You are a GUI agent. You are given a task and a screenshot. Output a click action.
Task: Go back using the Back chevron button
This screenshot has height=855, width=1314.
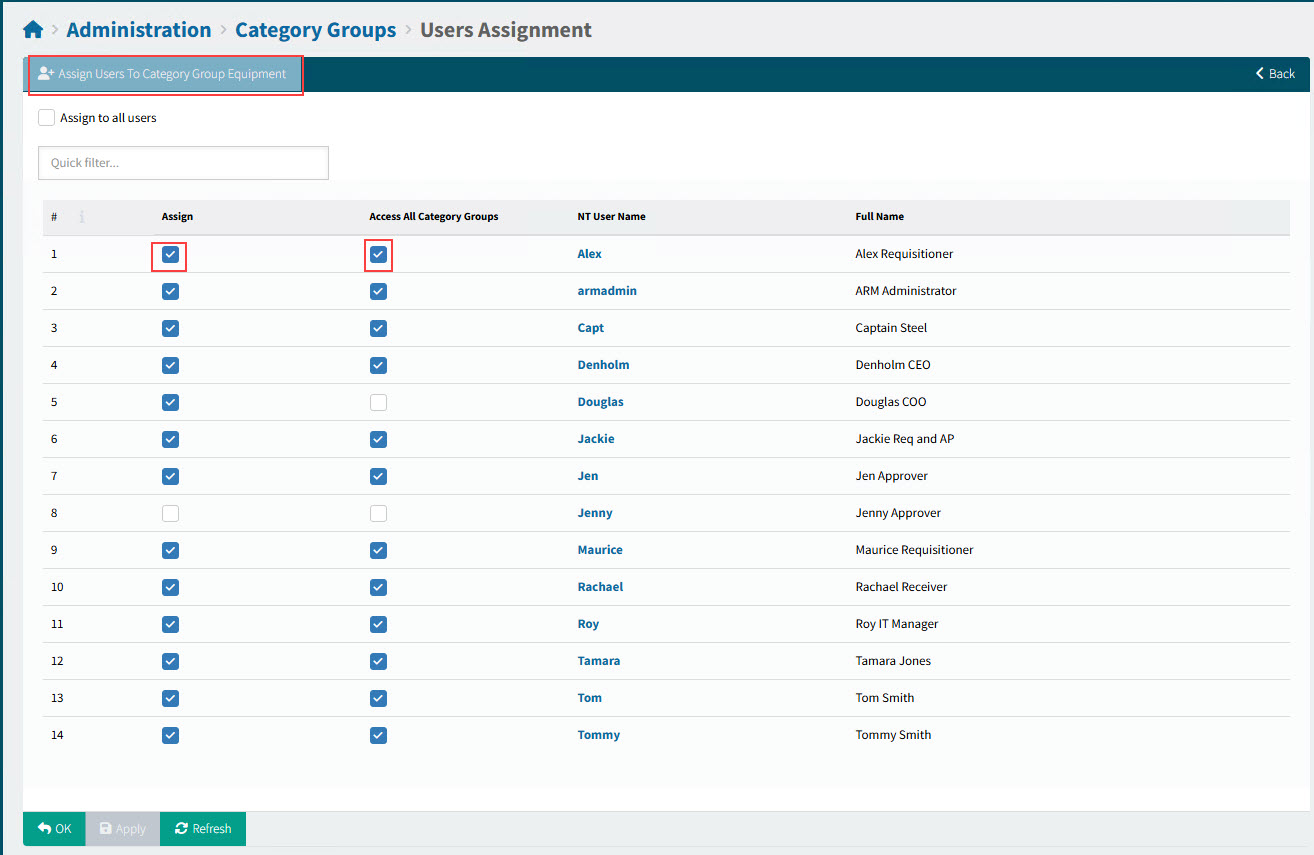tap(1275, 74)
